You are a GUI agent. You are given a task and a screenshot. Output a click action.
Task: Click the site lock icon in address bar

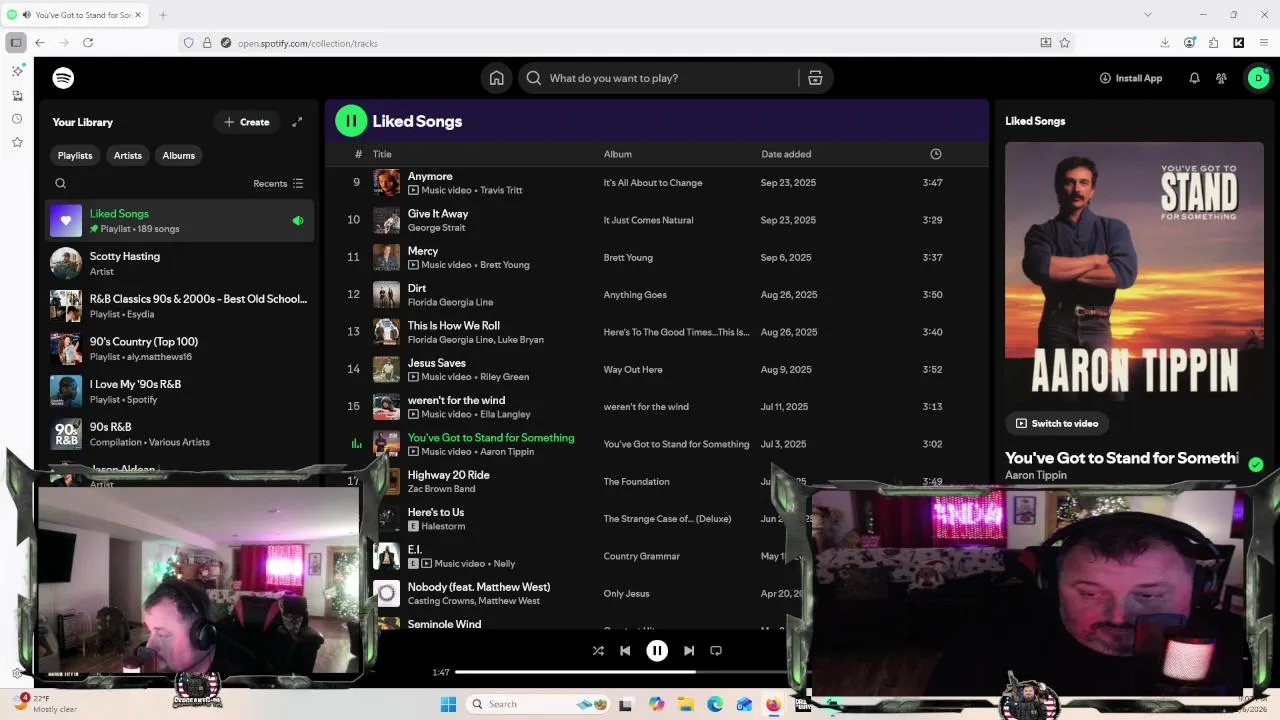(207, 43)
